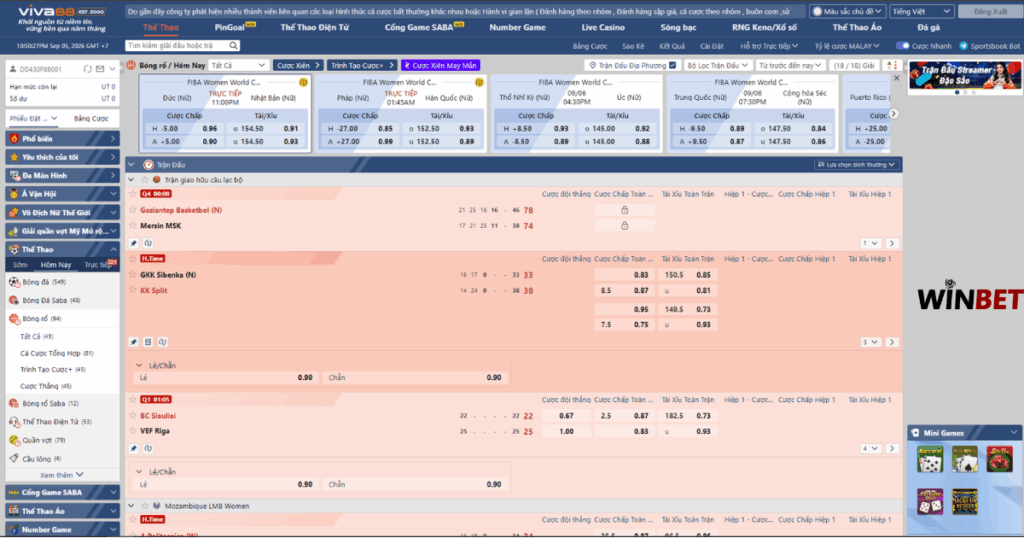Open the Sao Kê statement link

tap(633, 46)
